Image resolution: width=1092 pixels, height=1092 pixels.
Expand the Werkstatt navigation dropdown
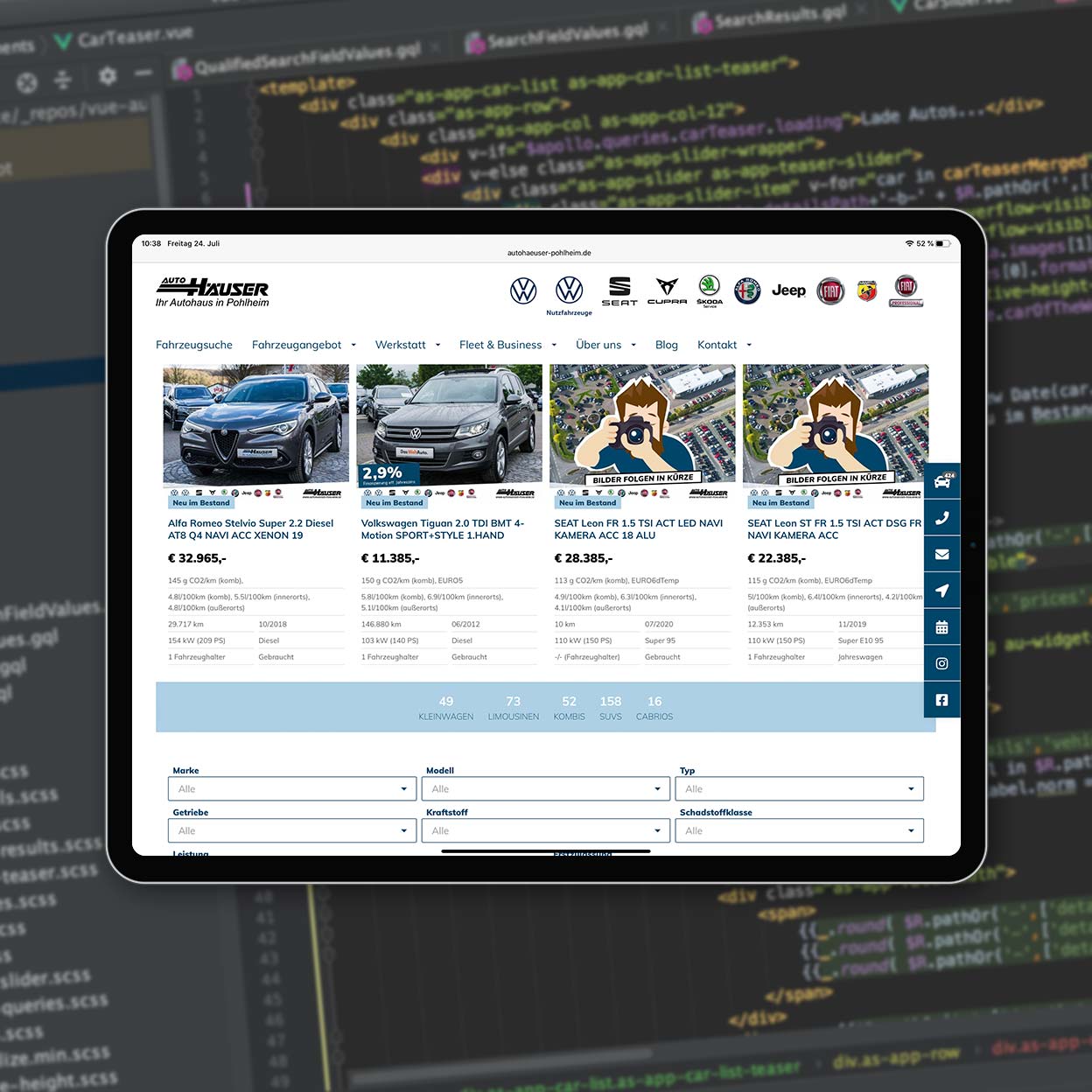coord(408,345)
